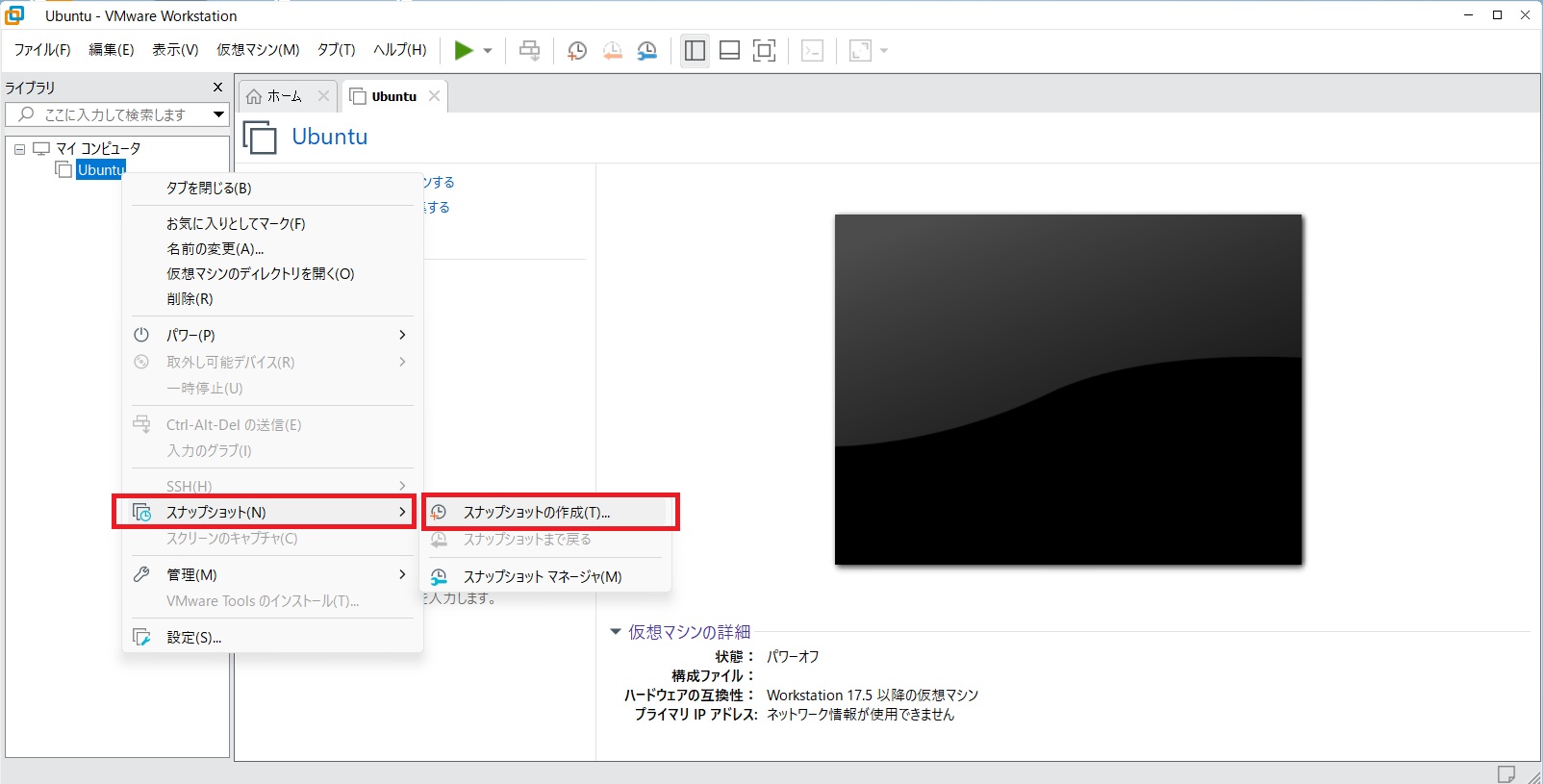Click the snapshot icon beside スナップショット(N)
The height and width of the screenshot is (784, 1543).
[x=141, y=513]
